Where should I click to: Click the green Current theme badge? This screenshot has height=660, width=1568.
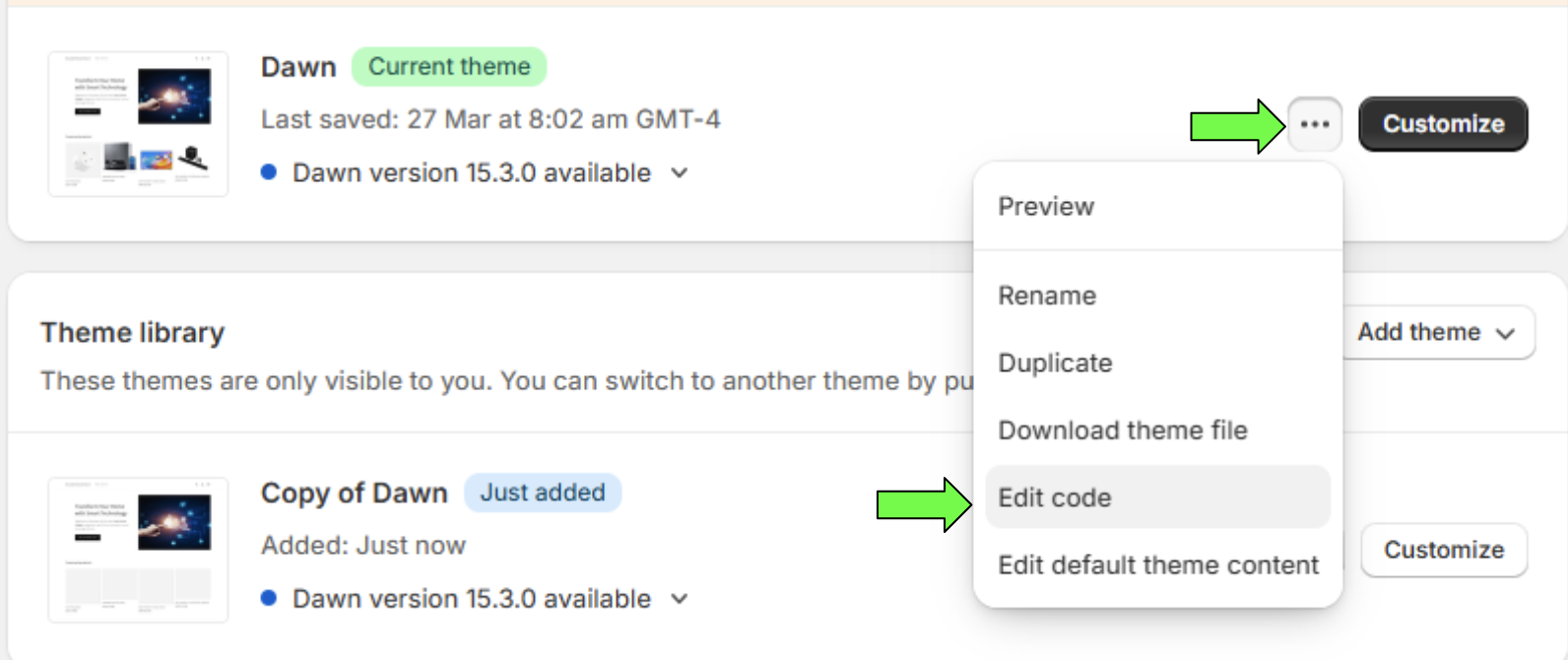click(449, 67)
